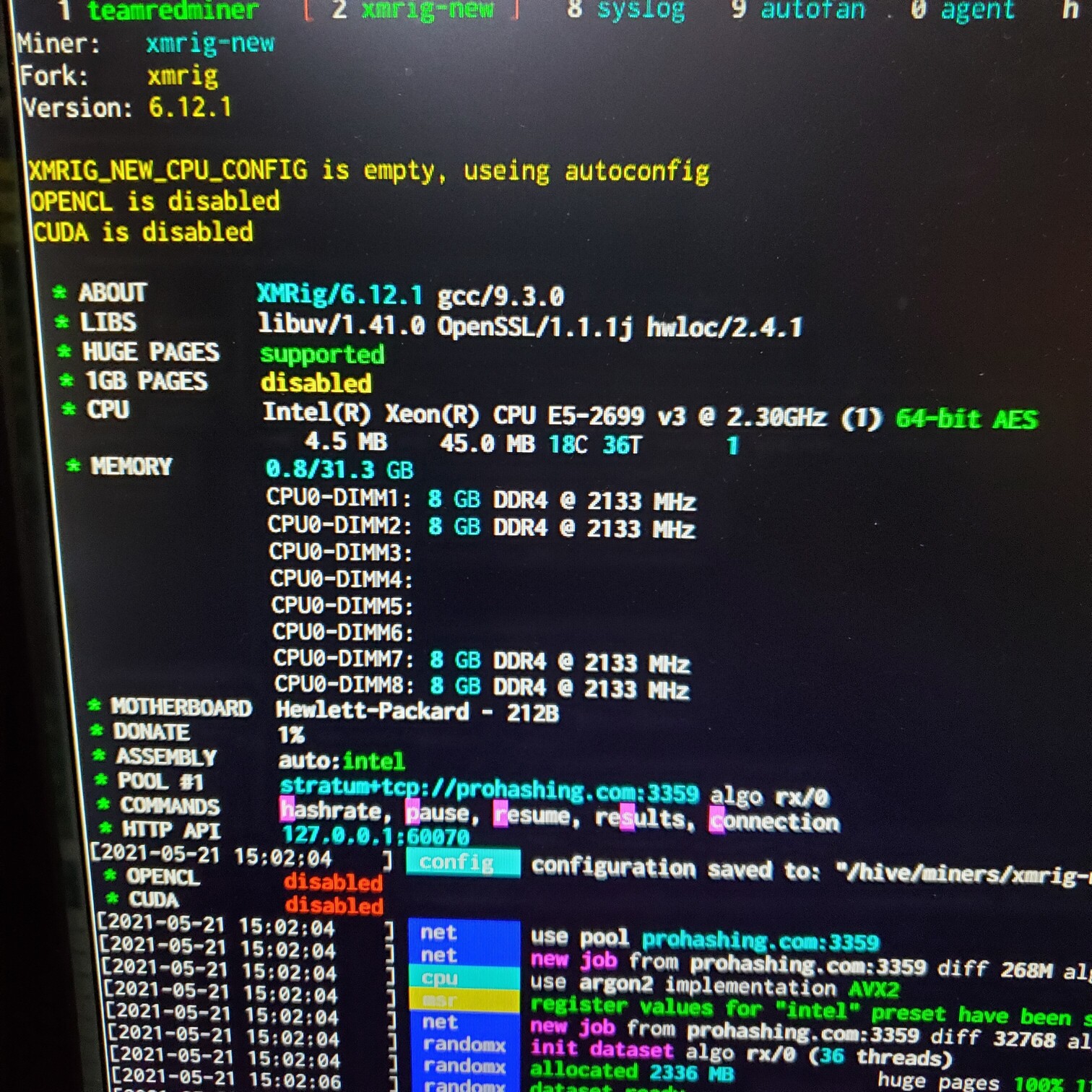This screenshot has height=1092, width=1092.
Task: Click the register values for intel preset line
Action: tap(811, 1010)
